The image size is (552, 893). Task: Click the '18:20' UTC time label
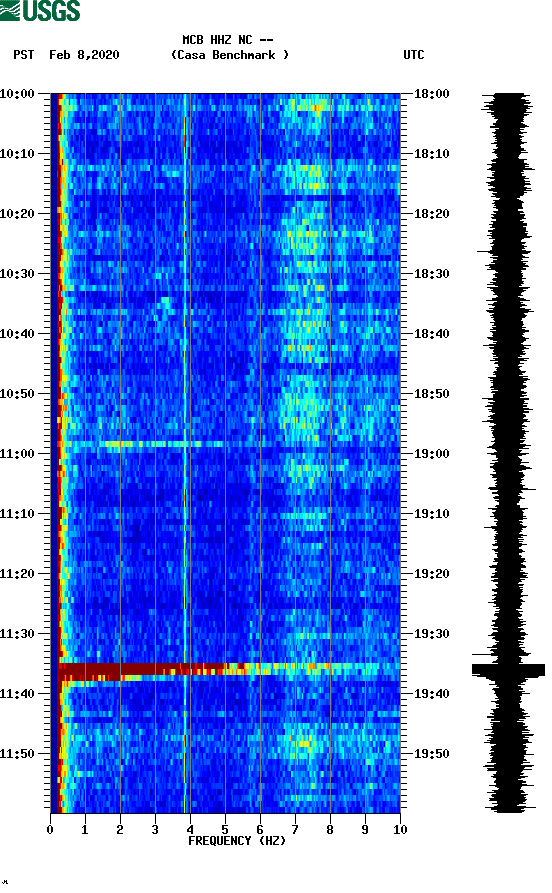pos(432,214)
